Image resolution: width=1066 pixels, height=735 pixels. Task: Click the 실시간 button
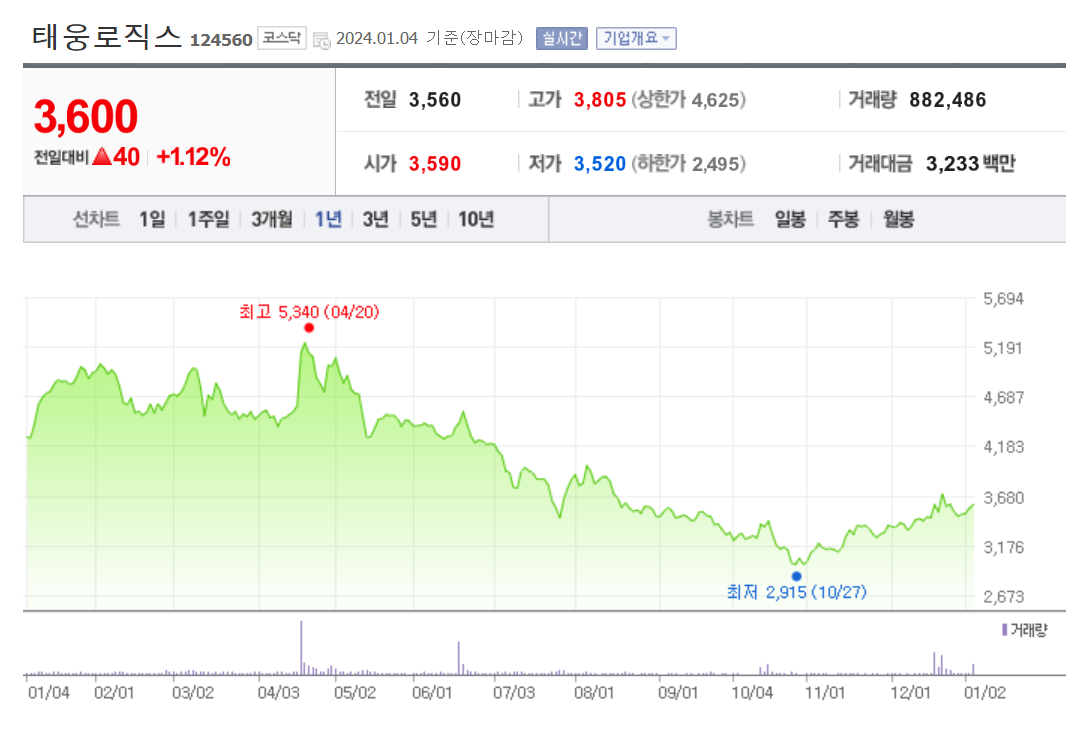562,38
